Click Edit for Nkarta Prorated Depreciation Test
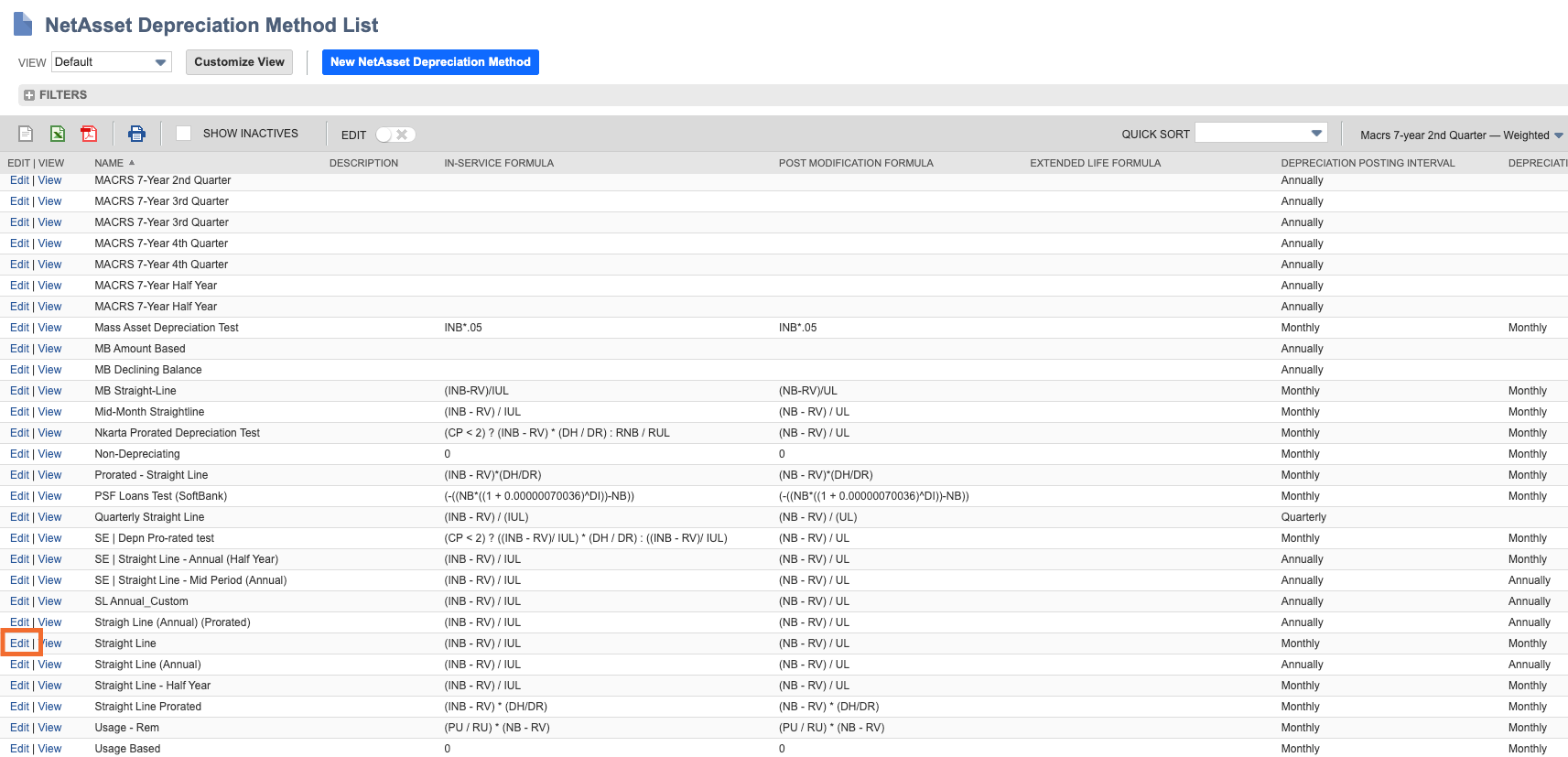 pos(19,433)
